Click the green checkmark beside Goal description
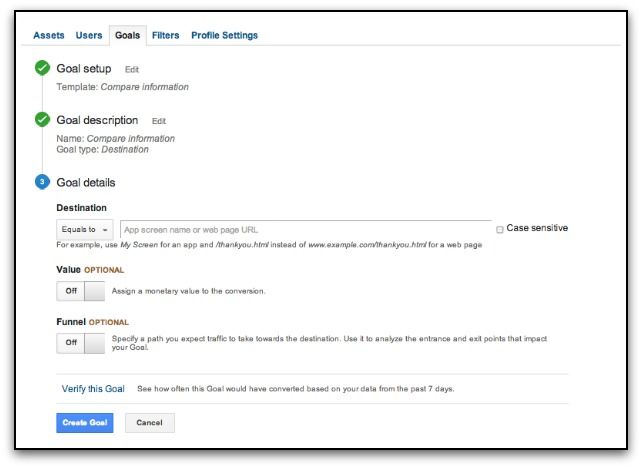The width and height of the screenshot is (642, 468). [42, 120]
